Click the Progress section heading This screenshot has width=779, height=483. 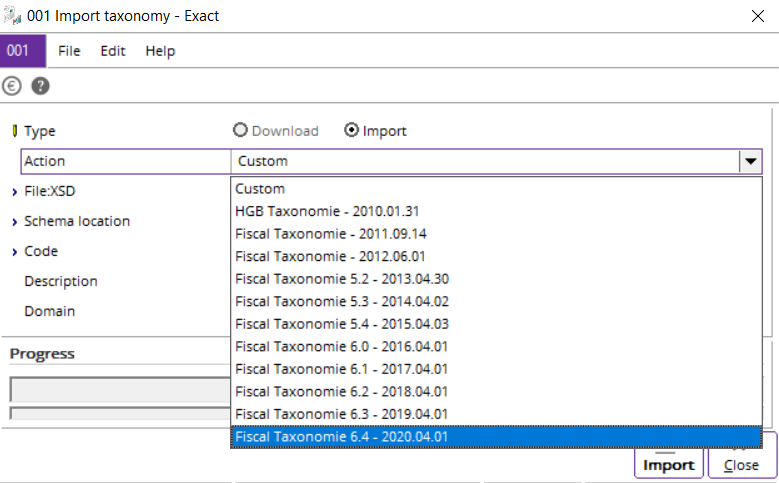click(x=42, y=354)
